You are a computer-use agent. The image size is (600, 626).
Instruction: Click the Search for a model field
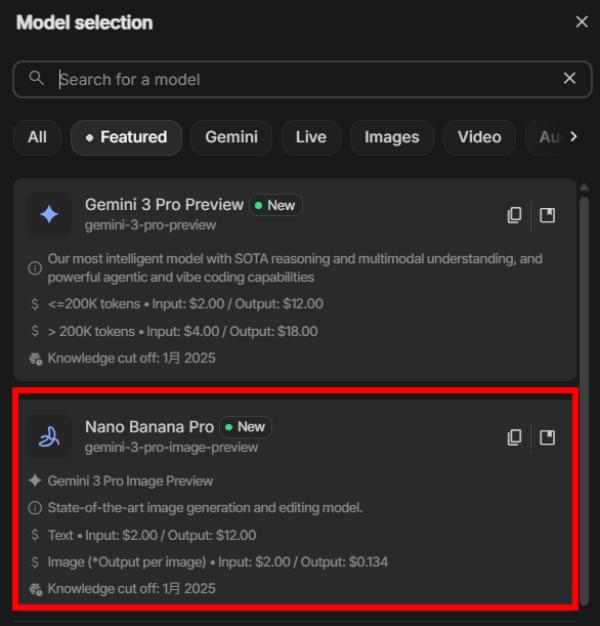click(302, 79)
